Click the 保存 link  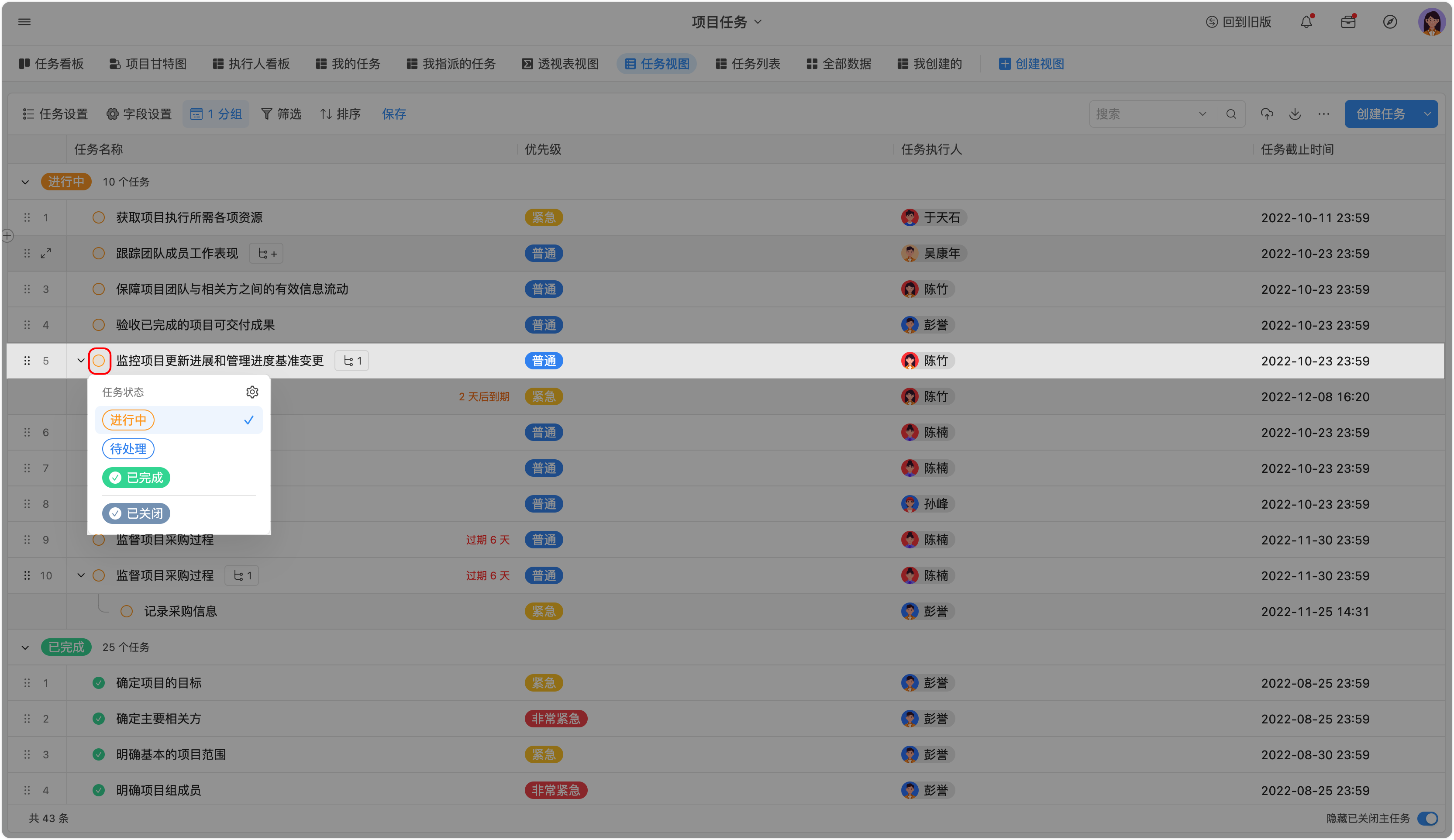[394, 114]
